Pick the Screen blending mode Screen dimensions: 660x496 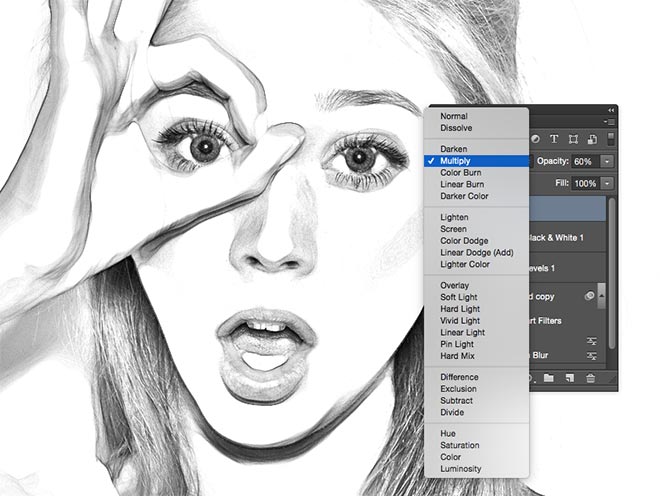453,229
